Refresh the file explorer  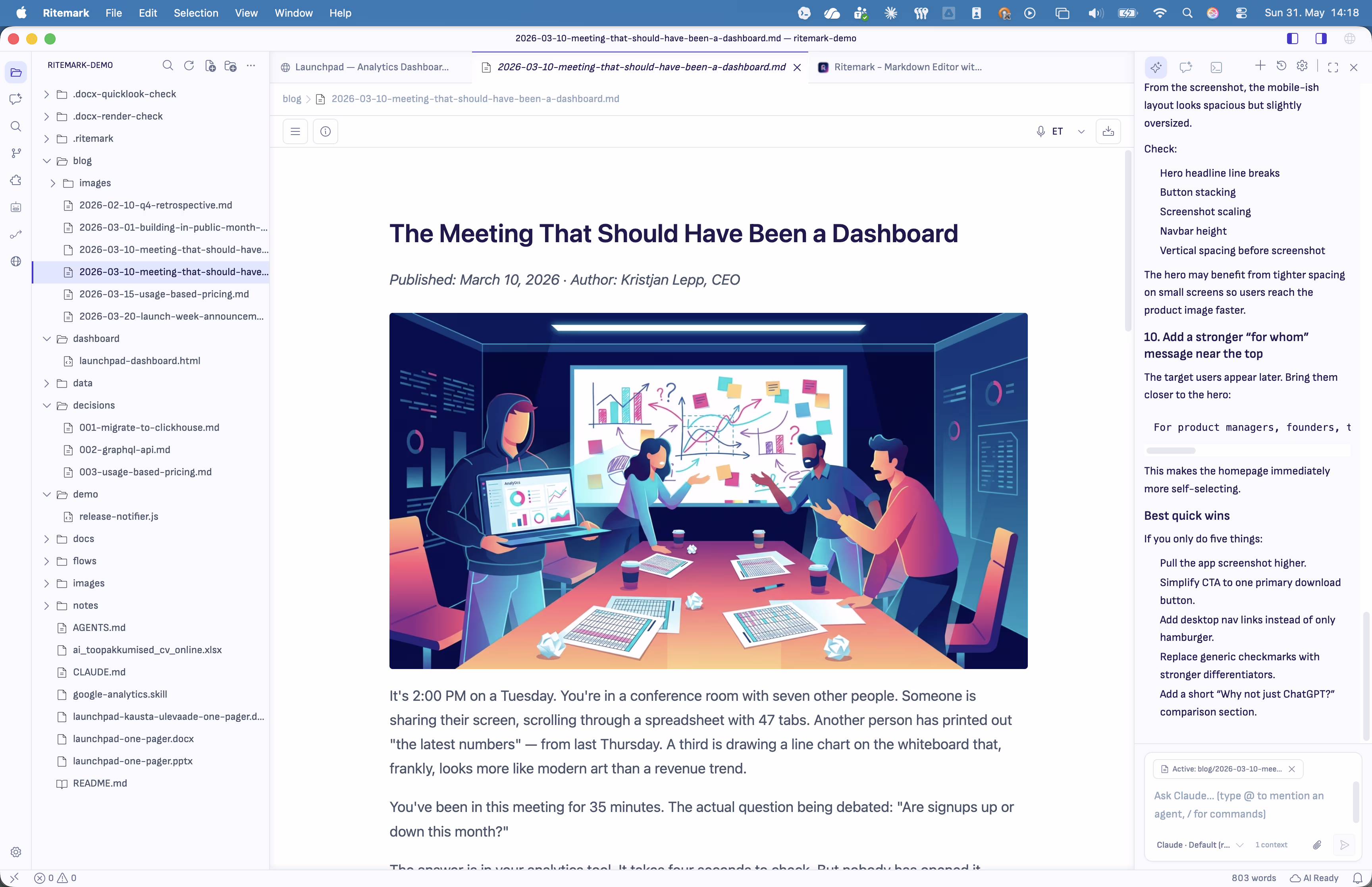coord(189,66)
